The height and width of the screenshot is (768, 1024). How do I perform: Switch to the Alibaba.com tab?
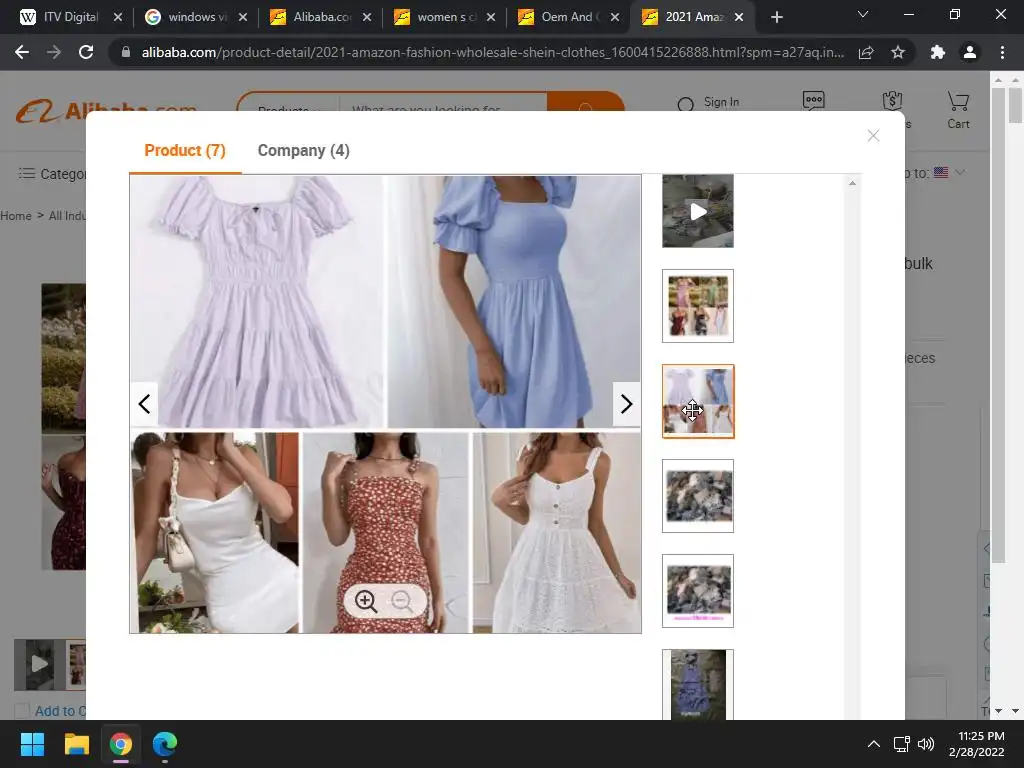[313, 17]
